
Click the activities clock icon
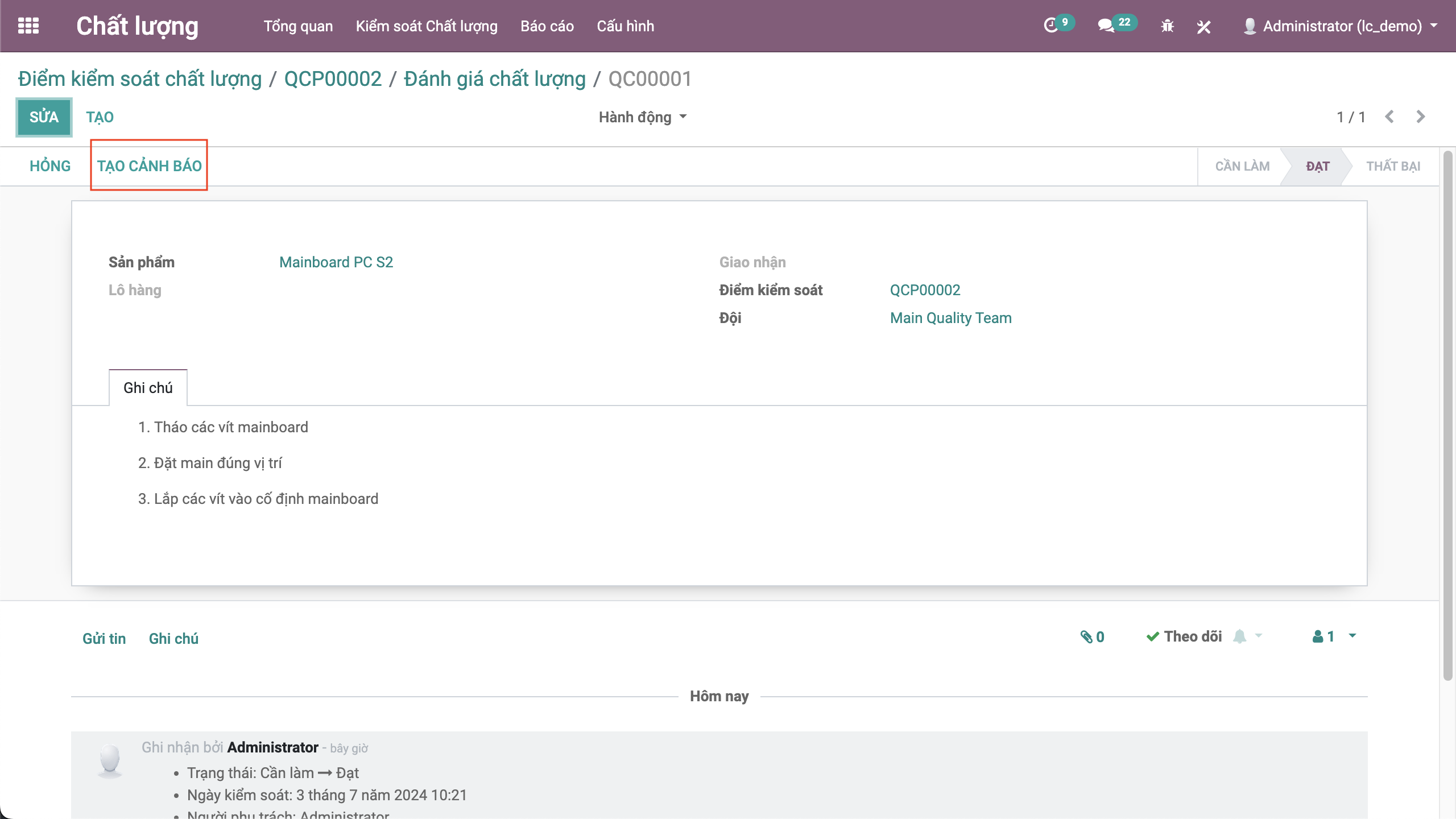[1050, 26]
